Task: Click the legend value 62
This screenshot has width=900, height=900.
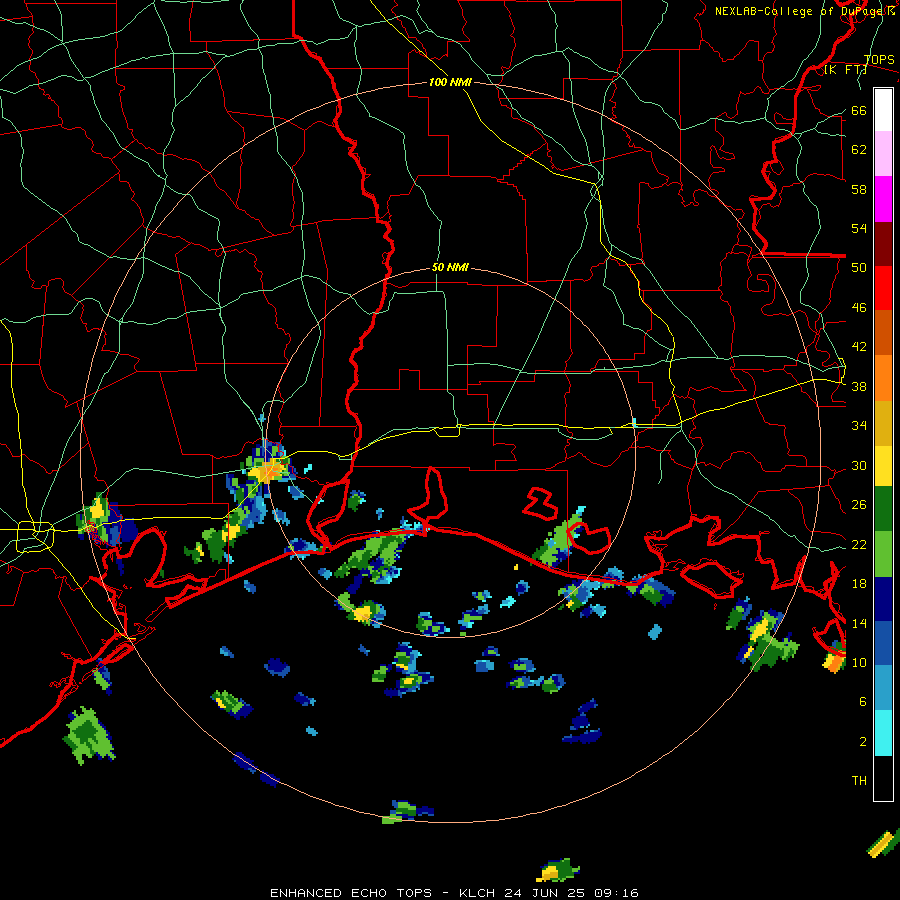Action: [859, 150]
